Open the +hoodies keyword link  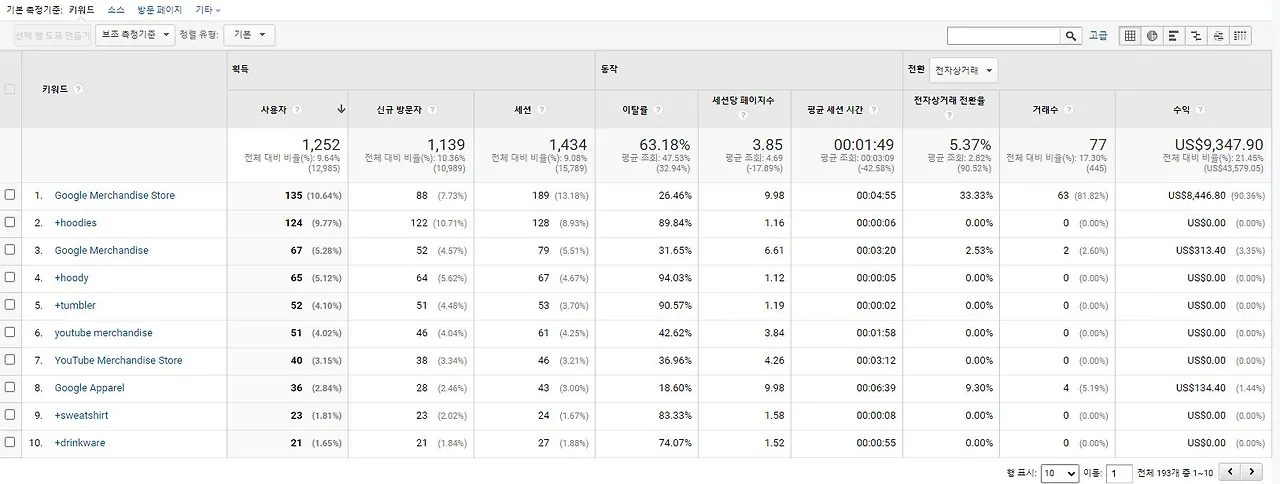(76, 222)
